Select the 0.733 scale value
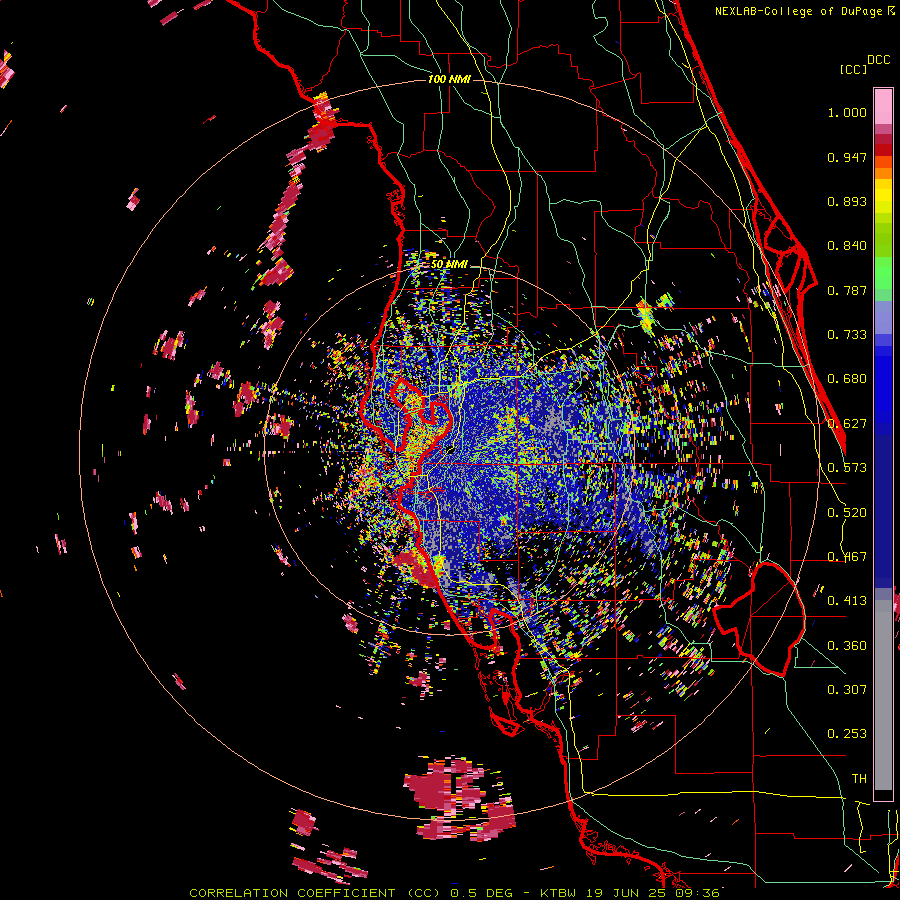 tap(847, 335)
